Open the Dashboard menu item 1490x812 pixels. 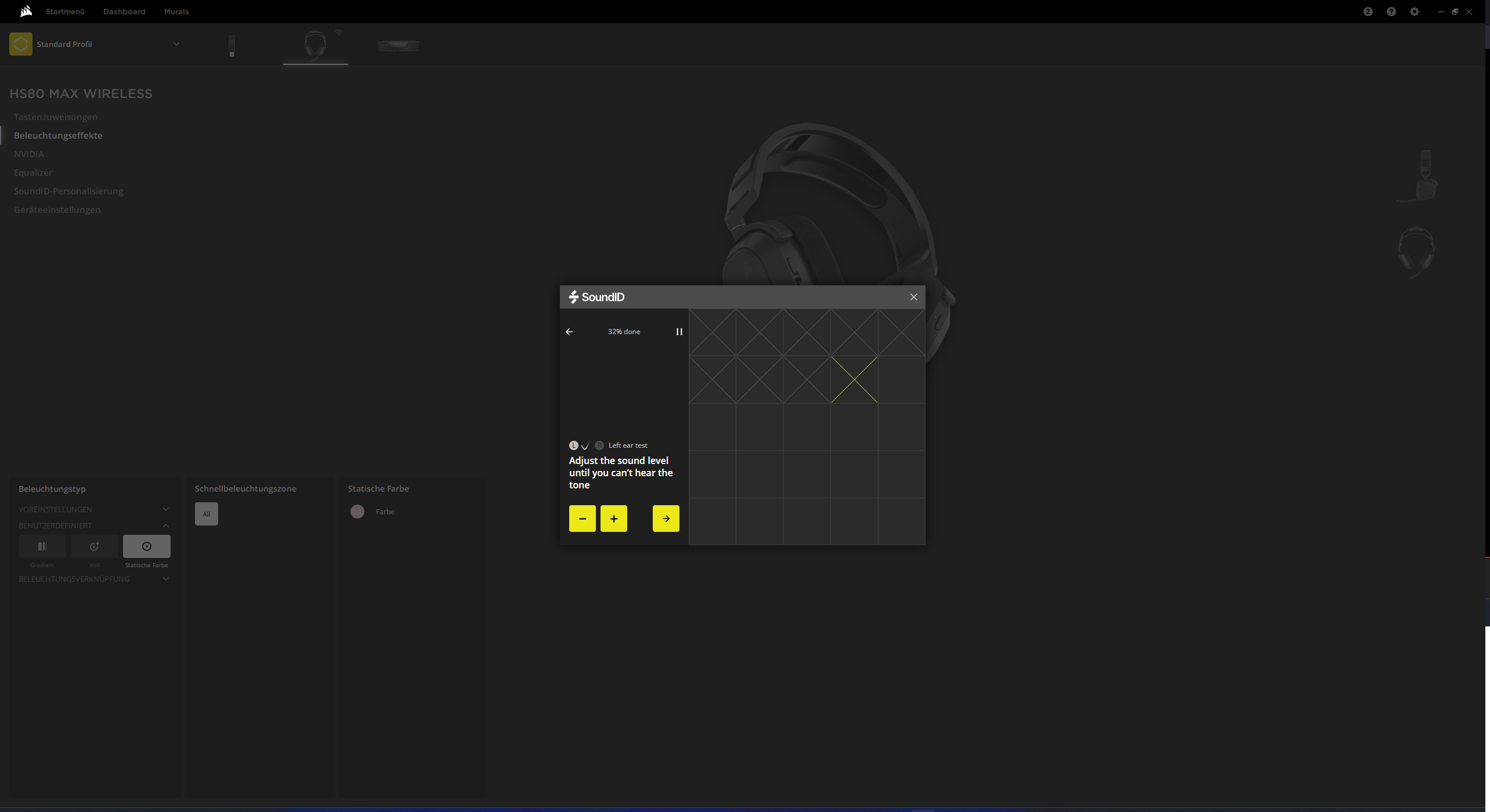coord(124,12)
